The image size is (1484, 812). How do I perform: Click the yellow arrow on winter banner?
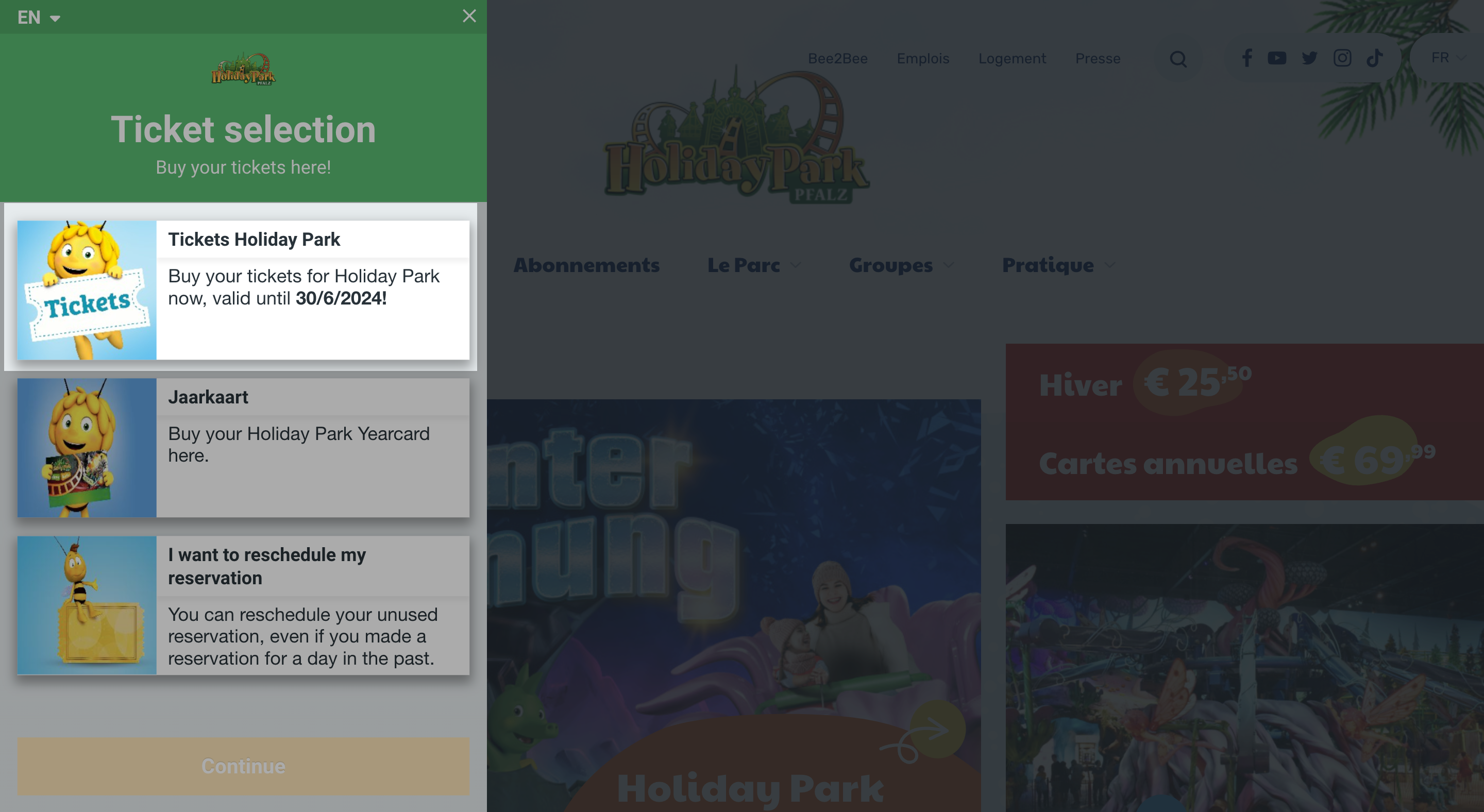coord(937,729)
